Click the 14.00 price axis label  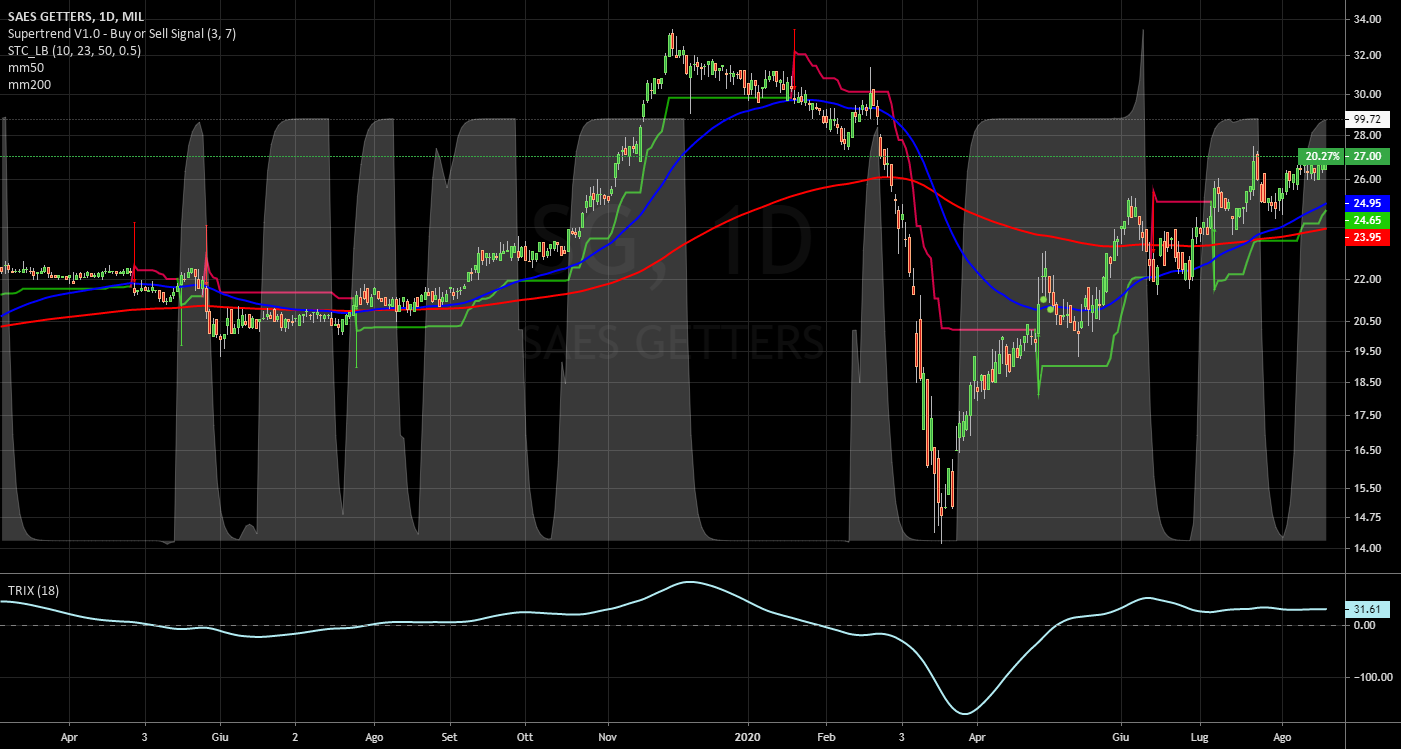(1367, 548)
